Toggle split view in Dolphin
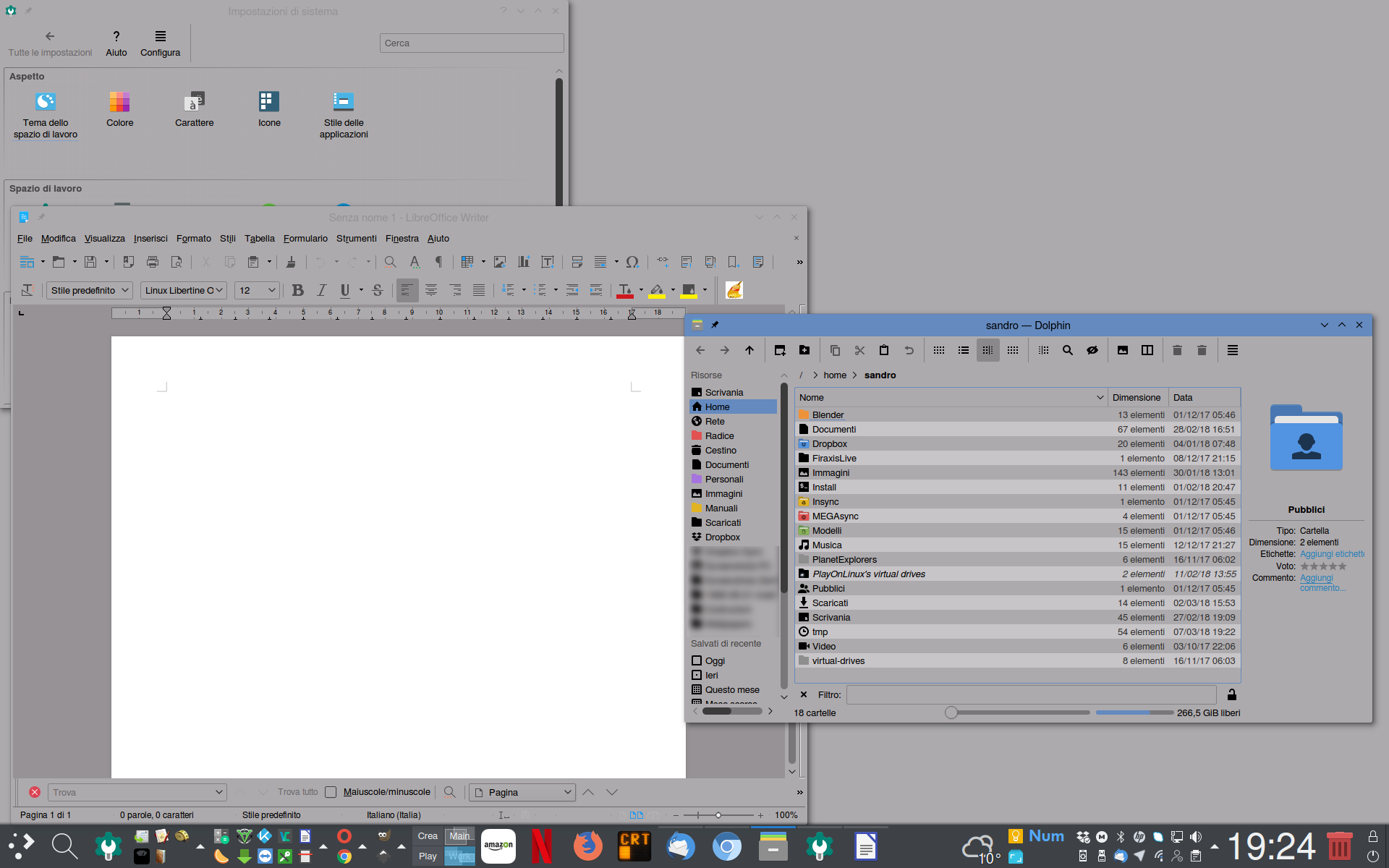Image resolution: width=1389 pixels, height=868 pixels. (1147, 350)
